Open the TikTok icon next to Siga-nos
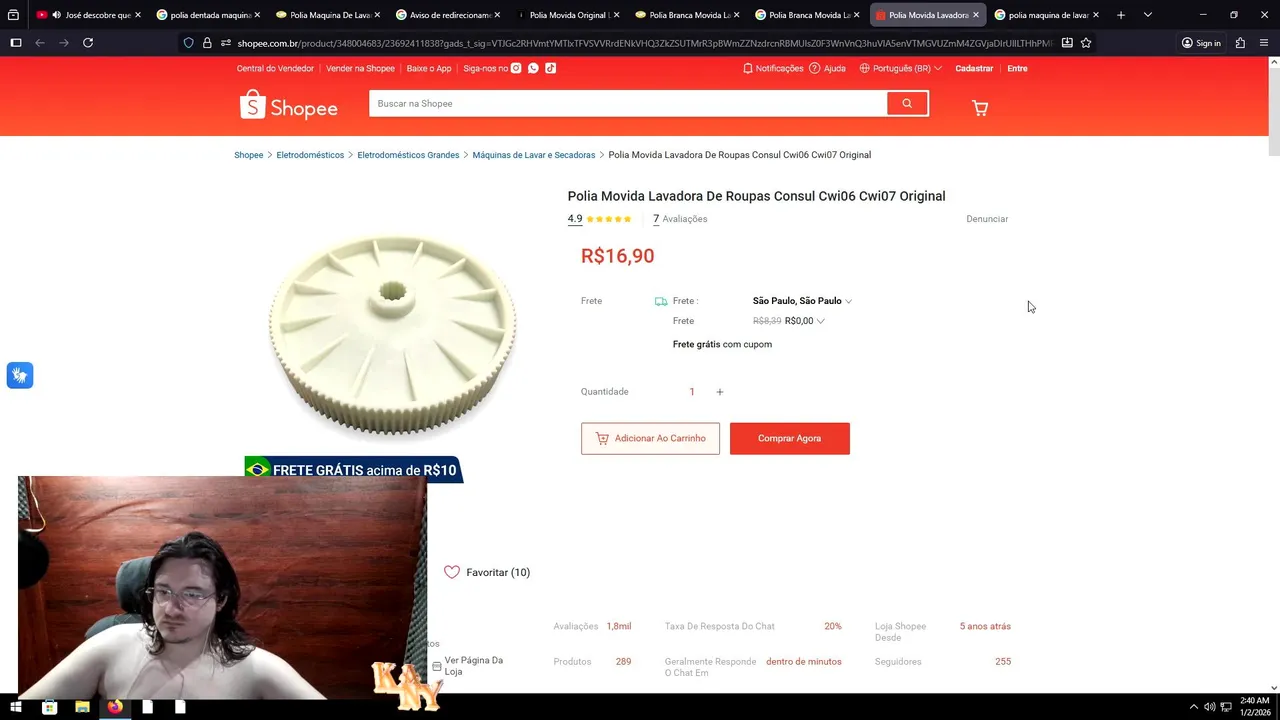The image size is (1280, 720). (x=550, y=68)
